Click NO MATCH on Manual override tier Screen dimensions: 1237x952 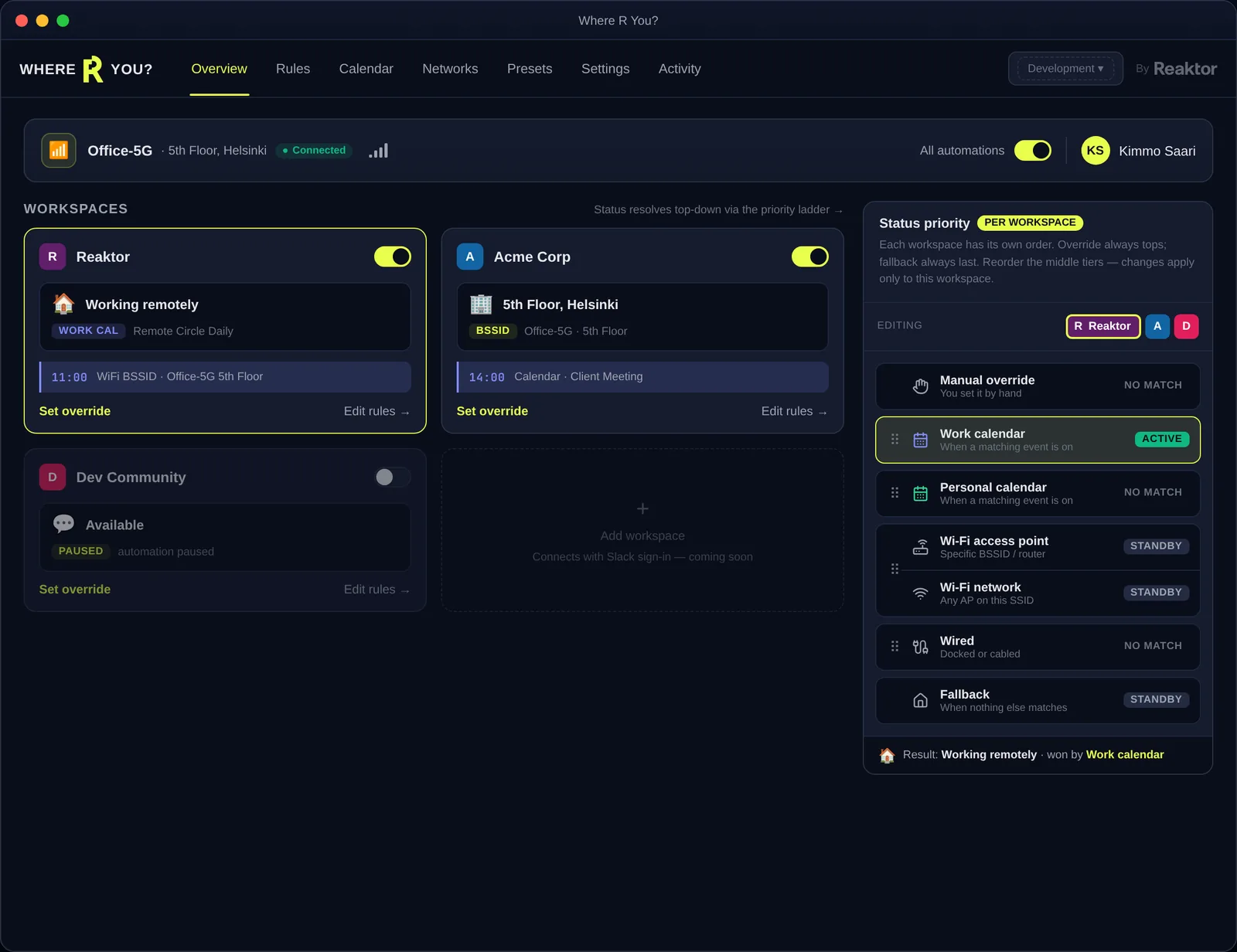coord(1153,386)
